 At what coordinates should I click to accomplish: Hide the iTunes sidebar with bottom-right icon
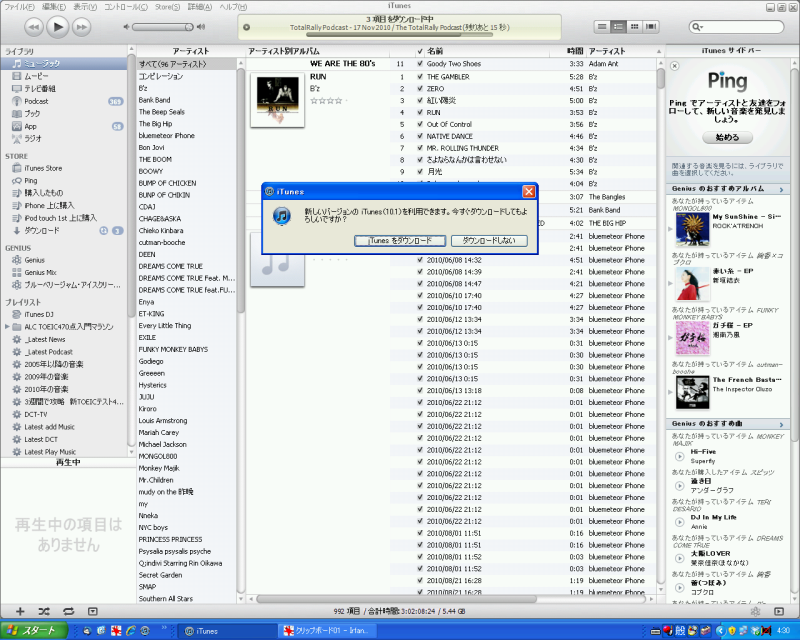tap(779, 611)
